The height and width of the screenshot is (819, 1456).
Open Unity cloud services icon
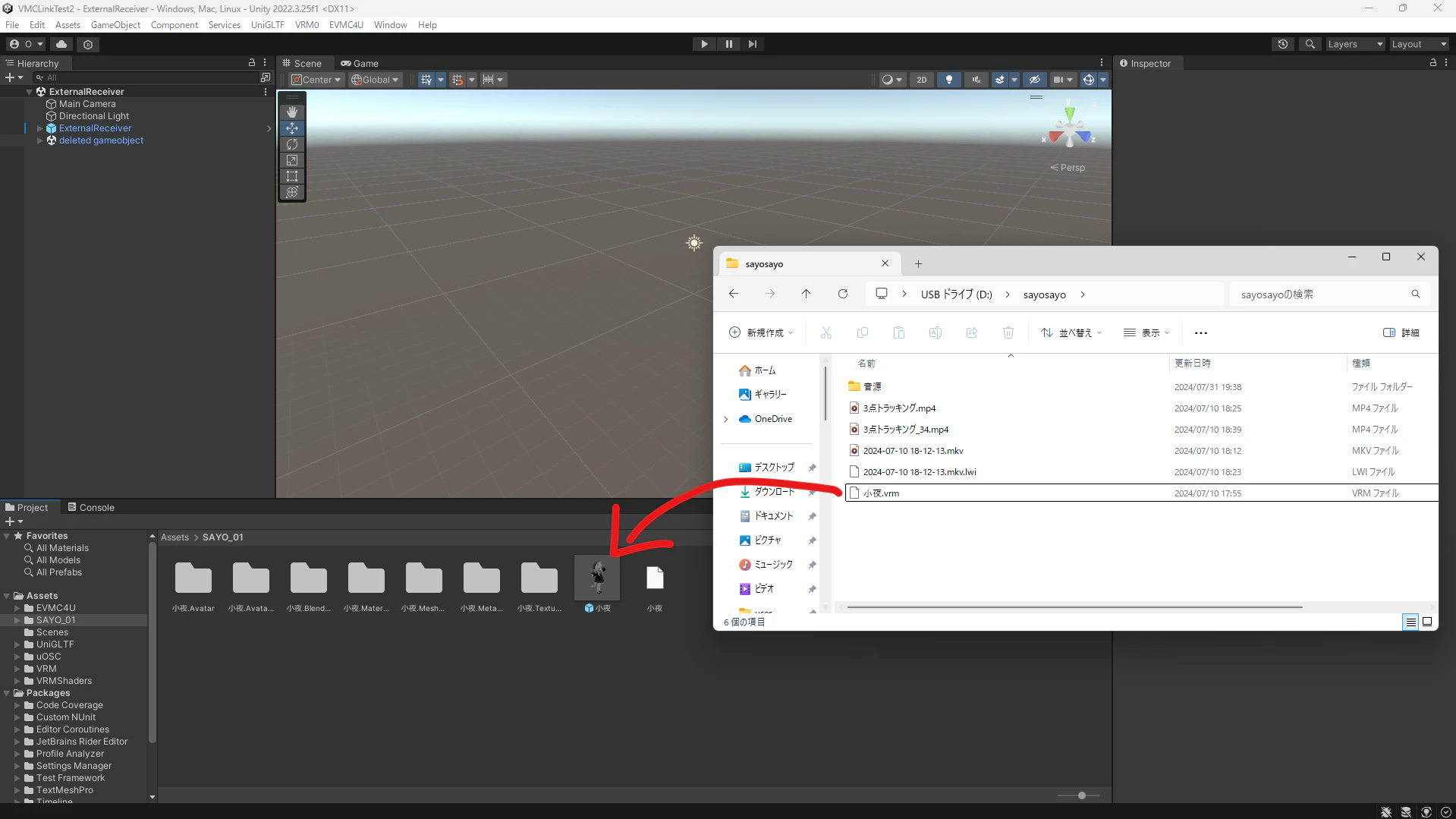[x=61, y=44]
